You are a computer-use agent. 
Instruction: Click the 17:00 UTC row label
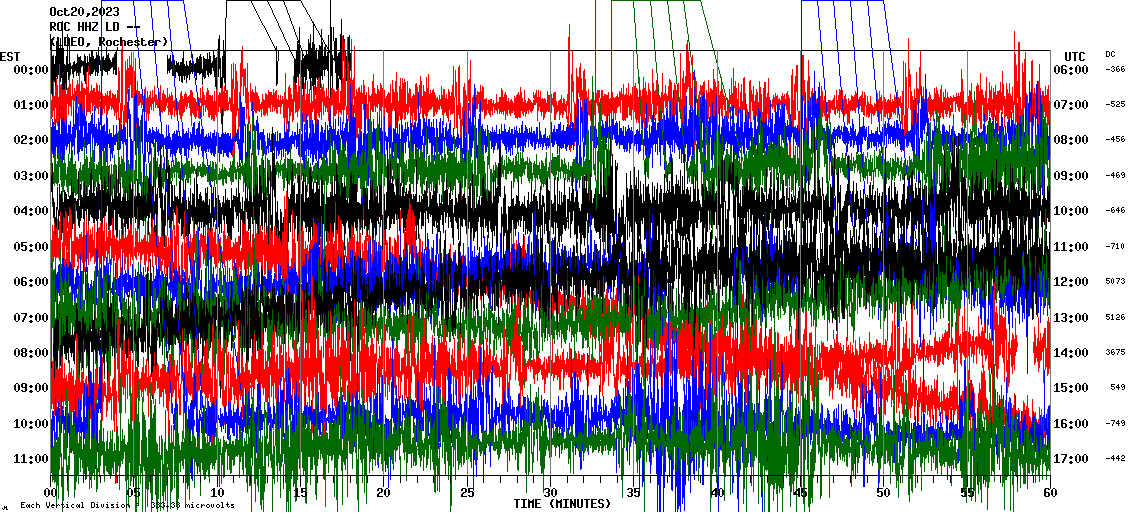1071,458
